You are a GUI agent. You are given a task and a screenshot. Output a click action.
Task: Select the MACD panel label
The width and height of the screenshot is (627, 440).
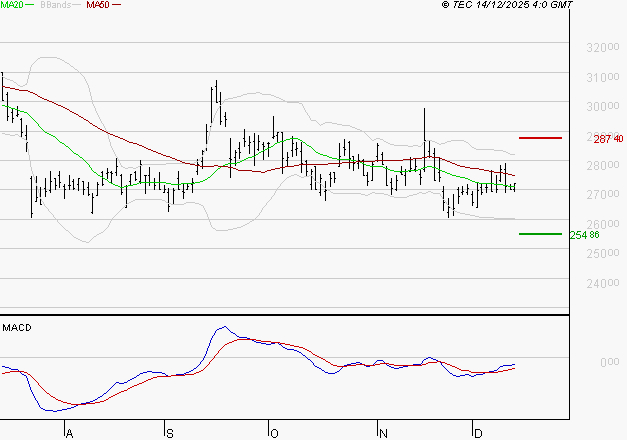pyautogui.click(x=16, y=328)
